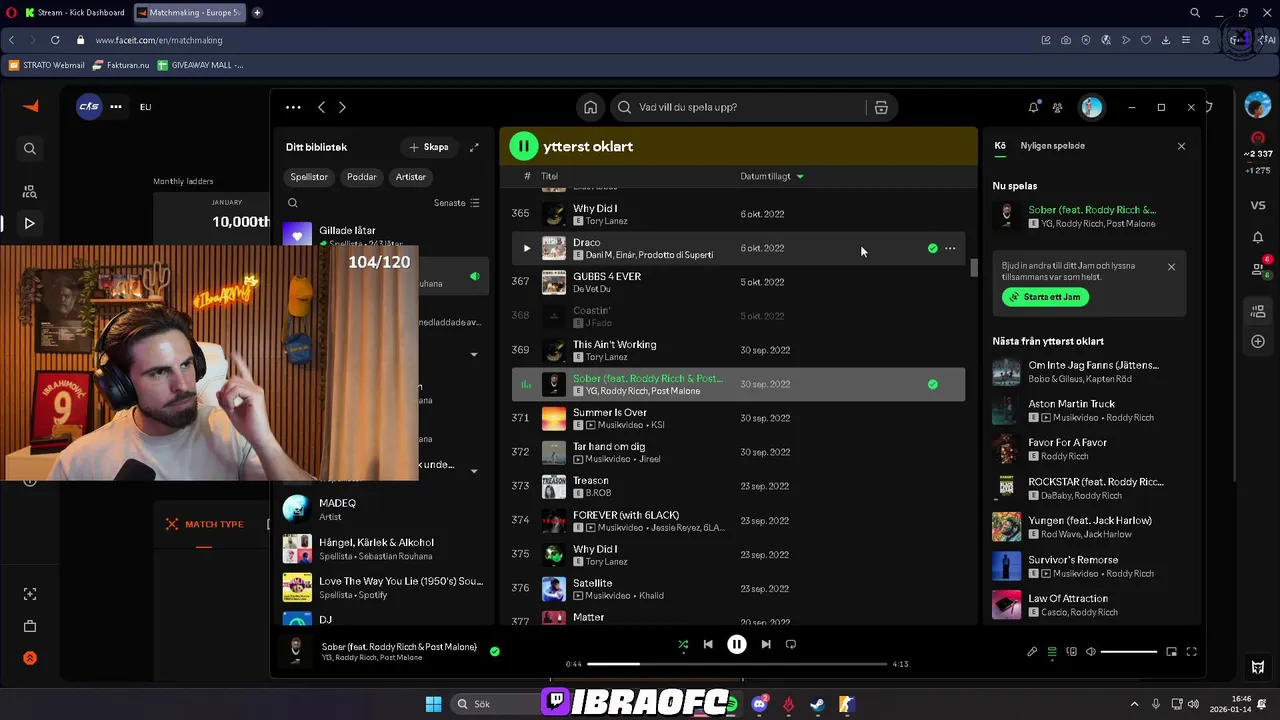Viewport: 1280px width, 720px height.
Task: Open the Spotify three-dot app menu
Action: [293, 108]
